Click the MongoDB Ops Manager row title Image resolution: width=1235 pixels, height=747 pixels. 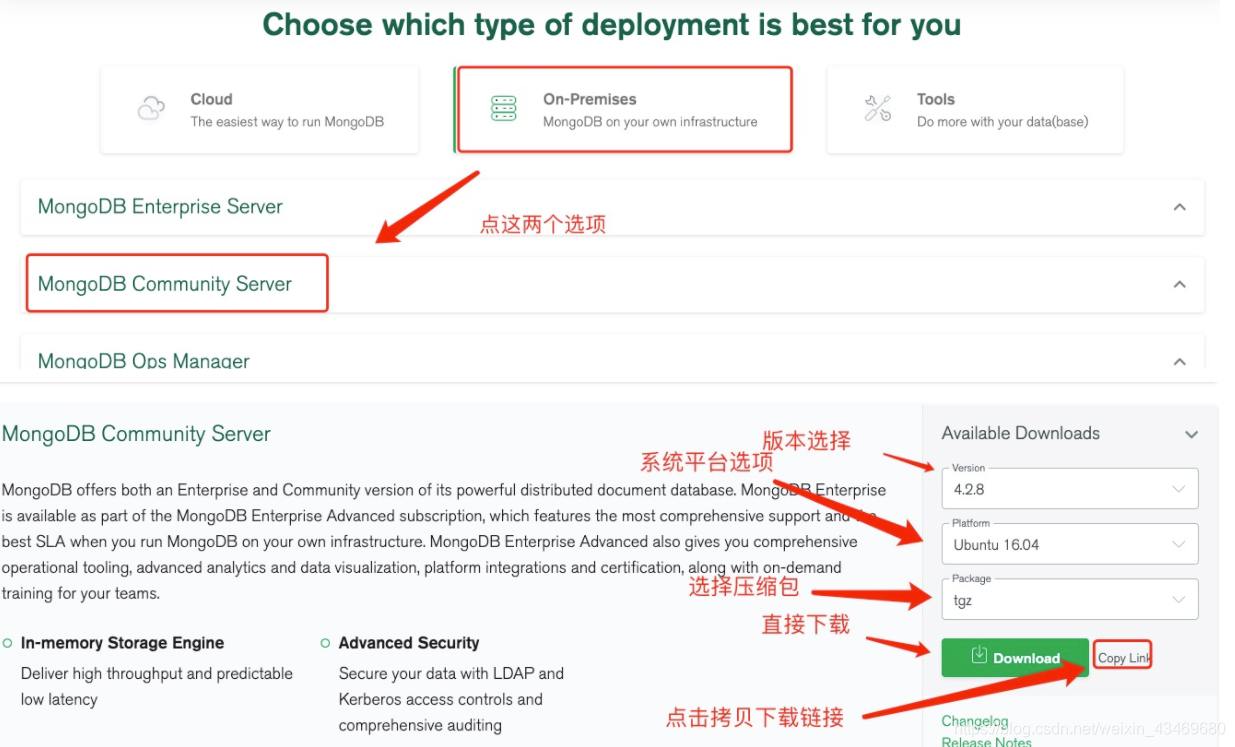[144, 361]
